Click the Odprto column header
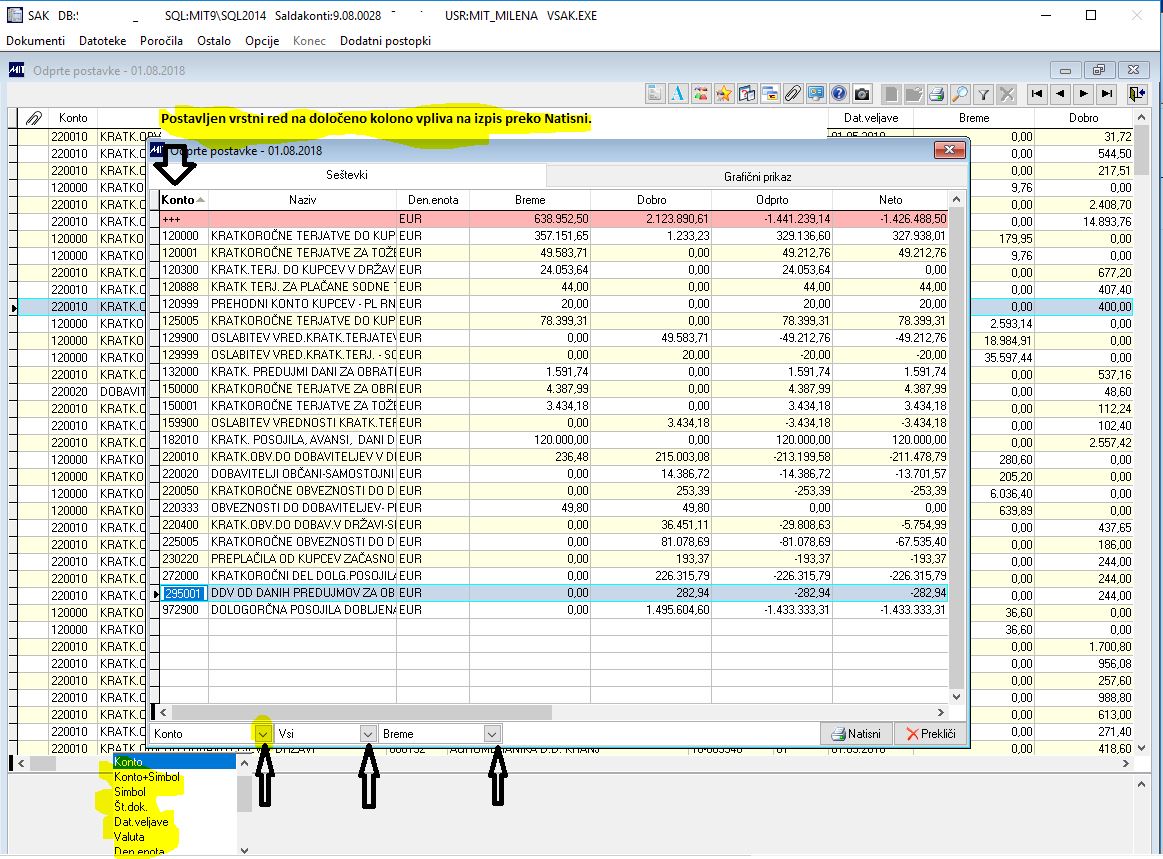 pyautogui.click(x=772, y=200)
